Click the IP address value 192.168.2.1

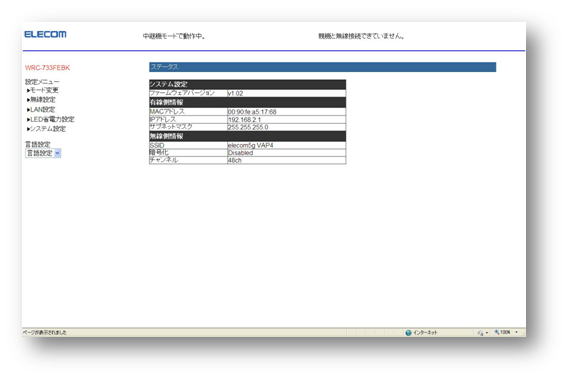(244, 120)
